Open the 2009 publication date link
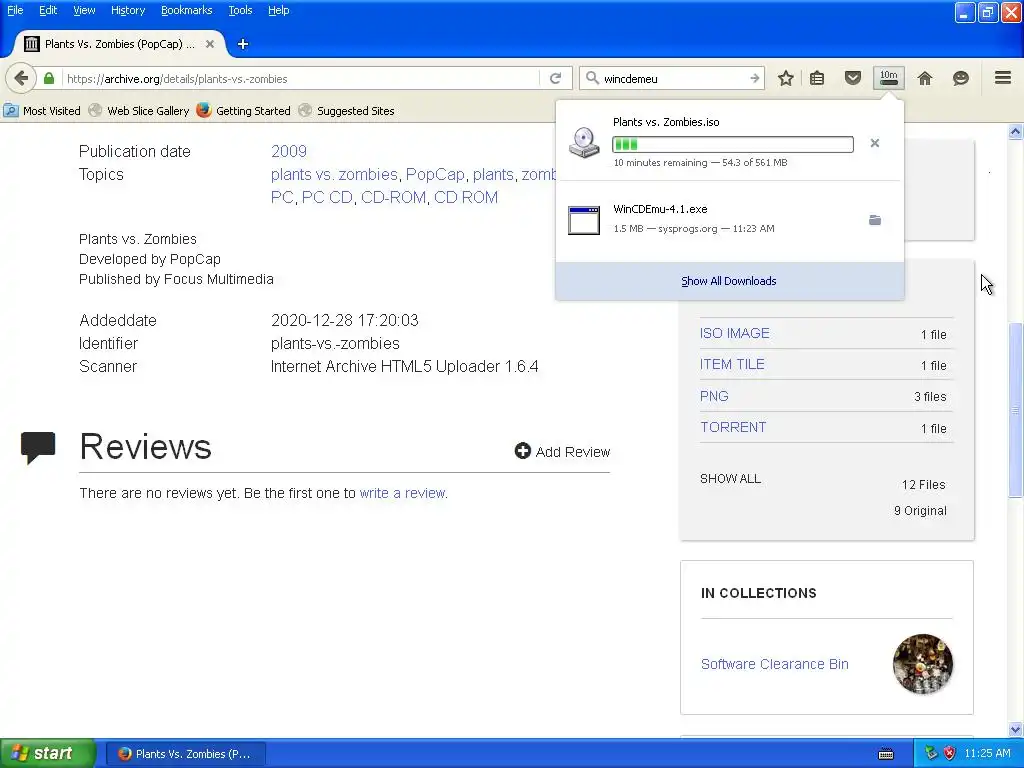Screen dimensions: 1024x768 [x=289, y=152]
